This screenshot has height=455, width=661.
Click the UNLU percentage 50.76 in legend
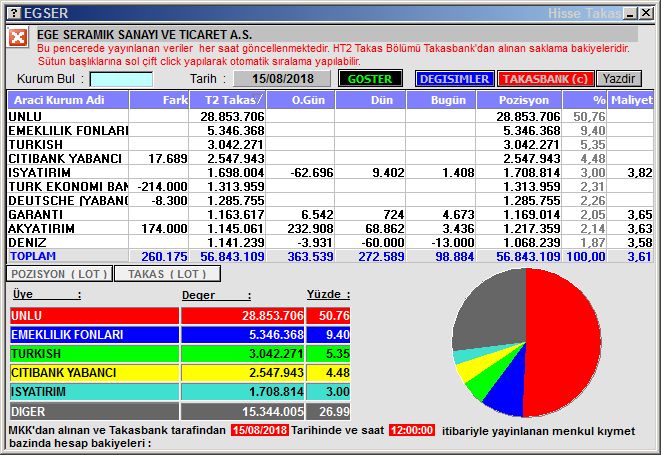coord(334,315)
